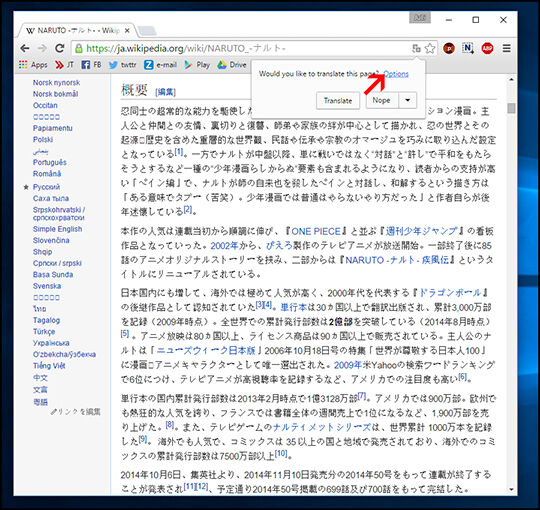
Task: Open the Basa Sunda language link
Action: pos(53,274)
